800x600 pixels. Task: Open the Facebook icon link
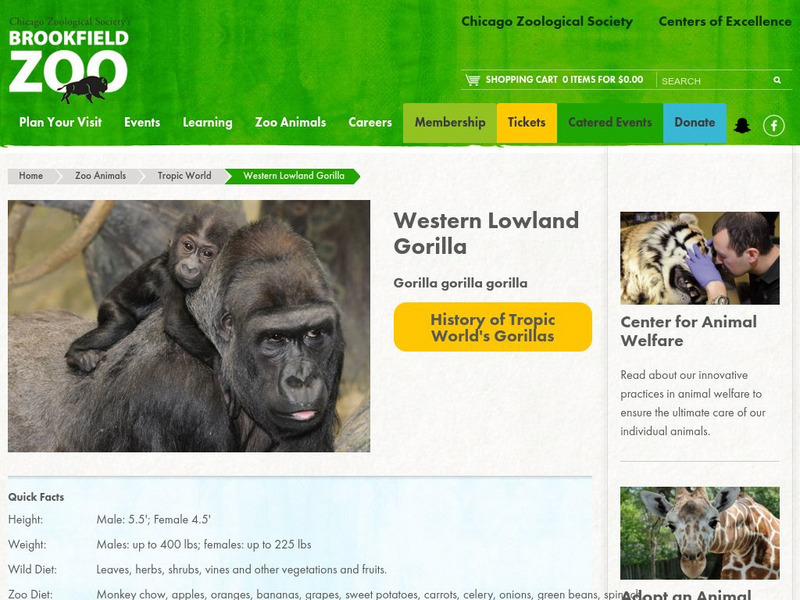click(773, 125)
